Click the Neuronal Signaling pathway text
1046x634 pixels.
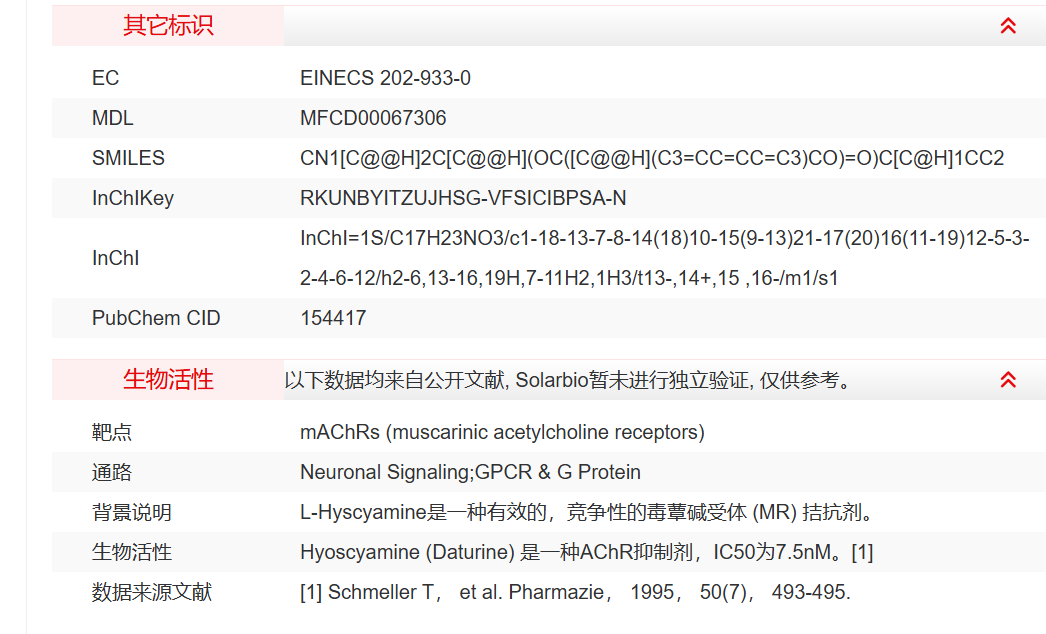[x=470, y=472]
